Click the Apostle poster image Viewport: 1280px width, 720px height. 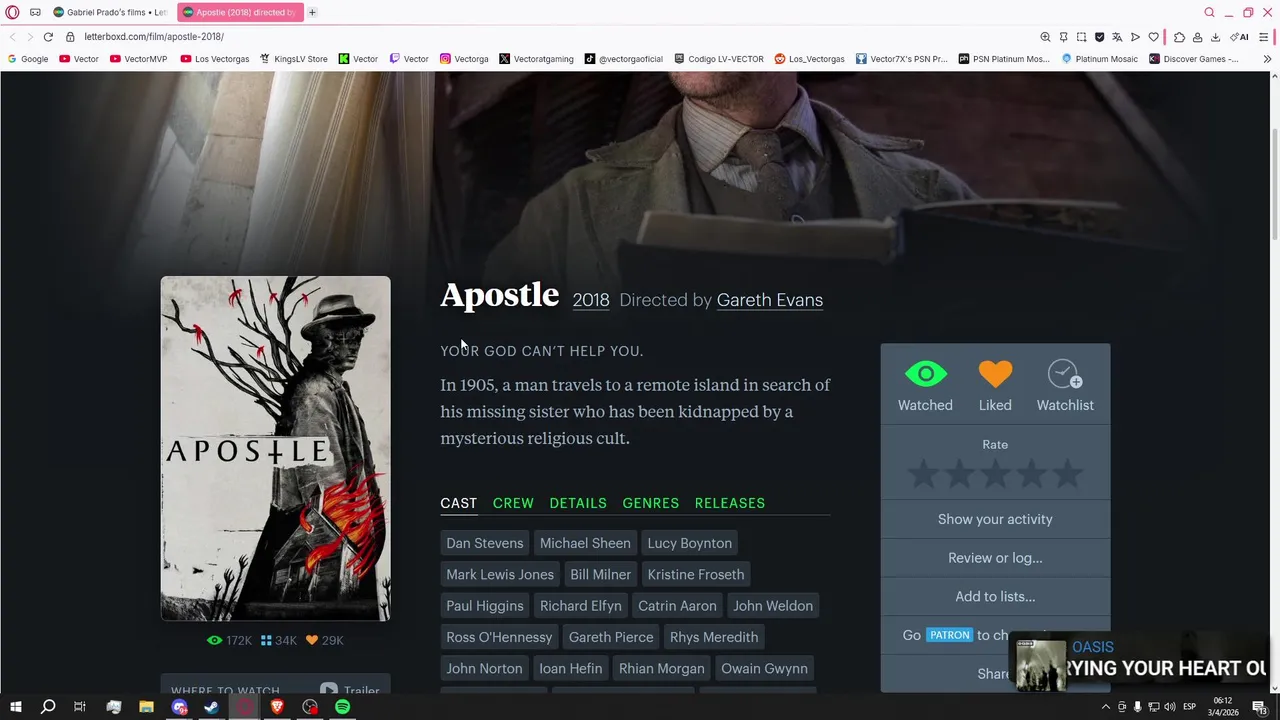[x=276, y=448]
